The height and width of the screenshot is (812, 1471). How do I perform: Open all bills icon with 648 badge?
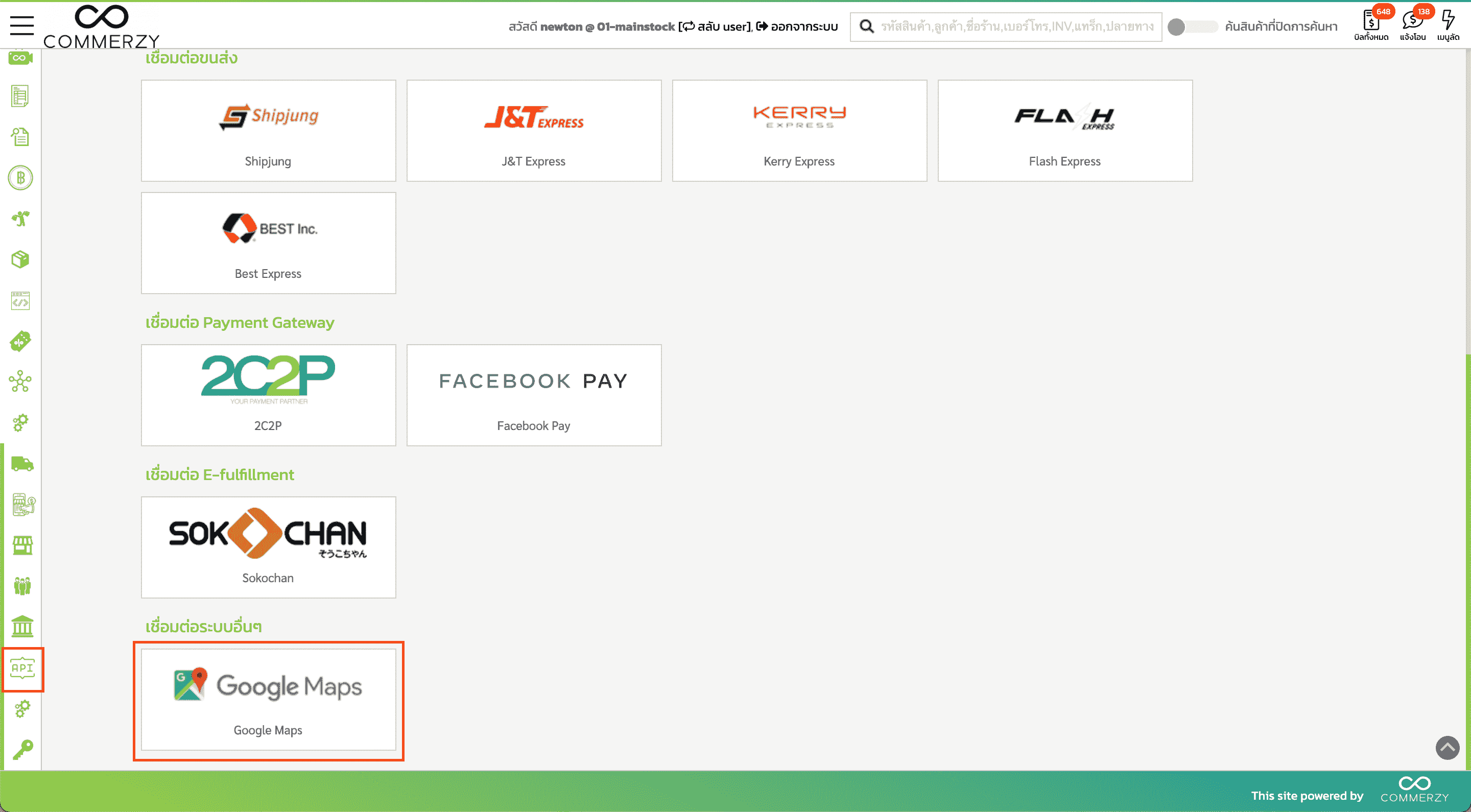click(x=1371, y=25)
